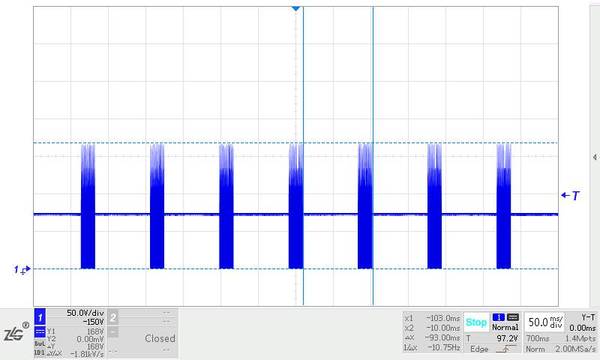The height and width of the screenshot is (360, 600).
Task: Click the channel 1 ground reference marker
Action: [22, 270]
